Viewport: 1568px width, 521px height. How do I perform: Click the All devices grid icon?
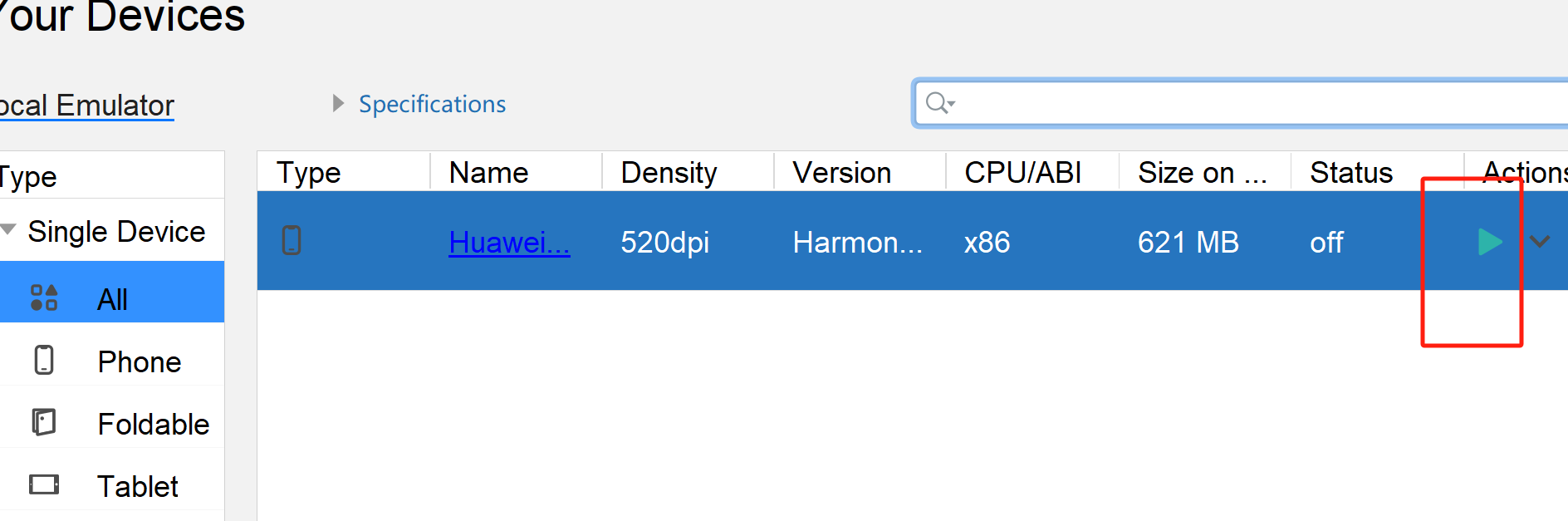click(44, 297)
